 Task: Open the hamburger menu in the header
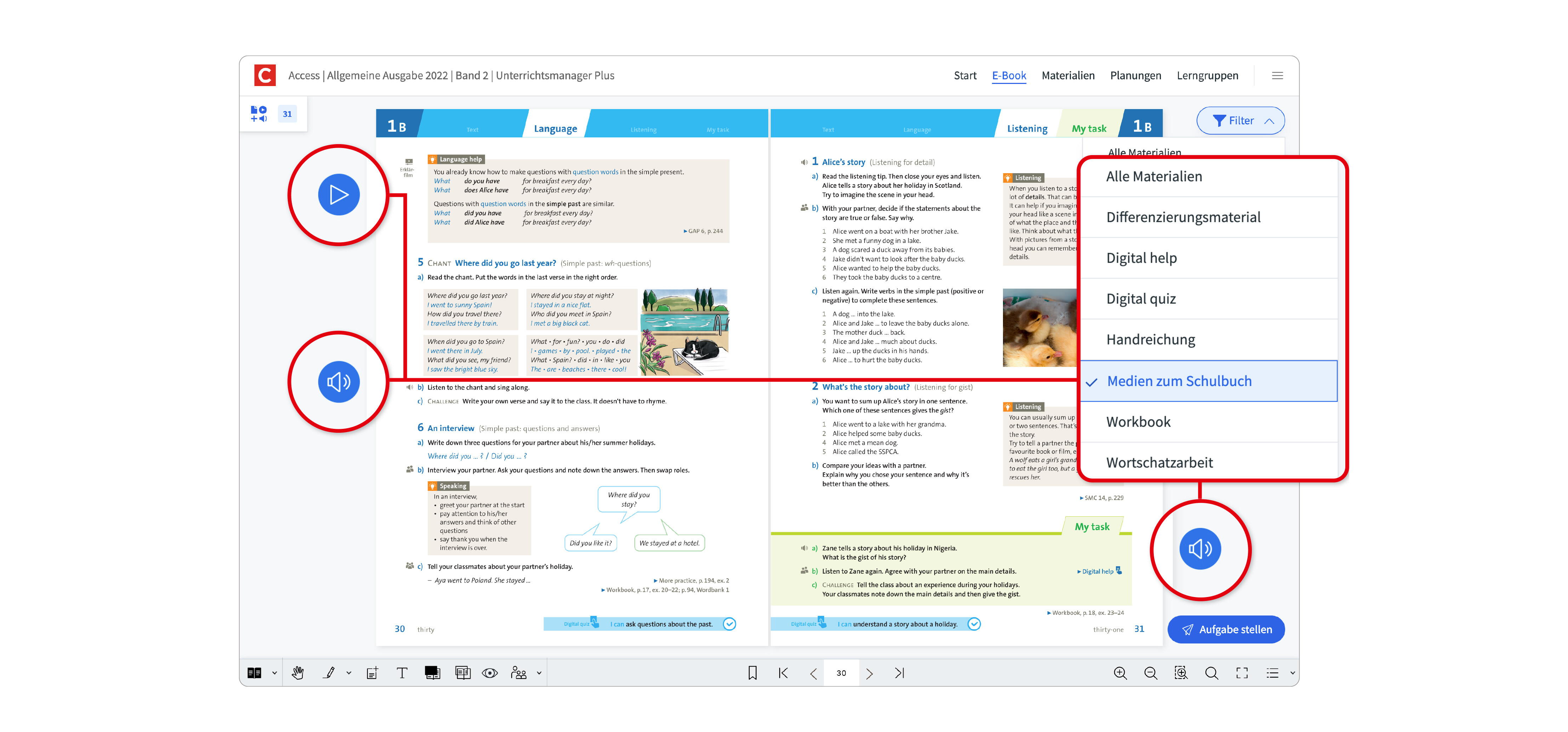click(1278, 75)
